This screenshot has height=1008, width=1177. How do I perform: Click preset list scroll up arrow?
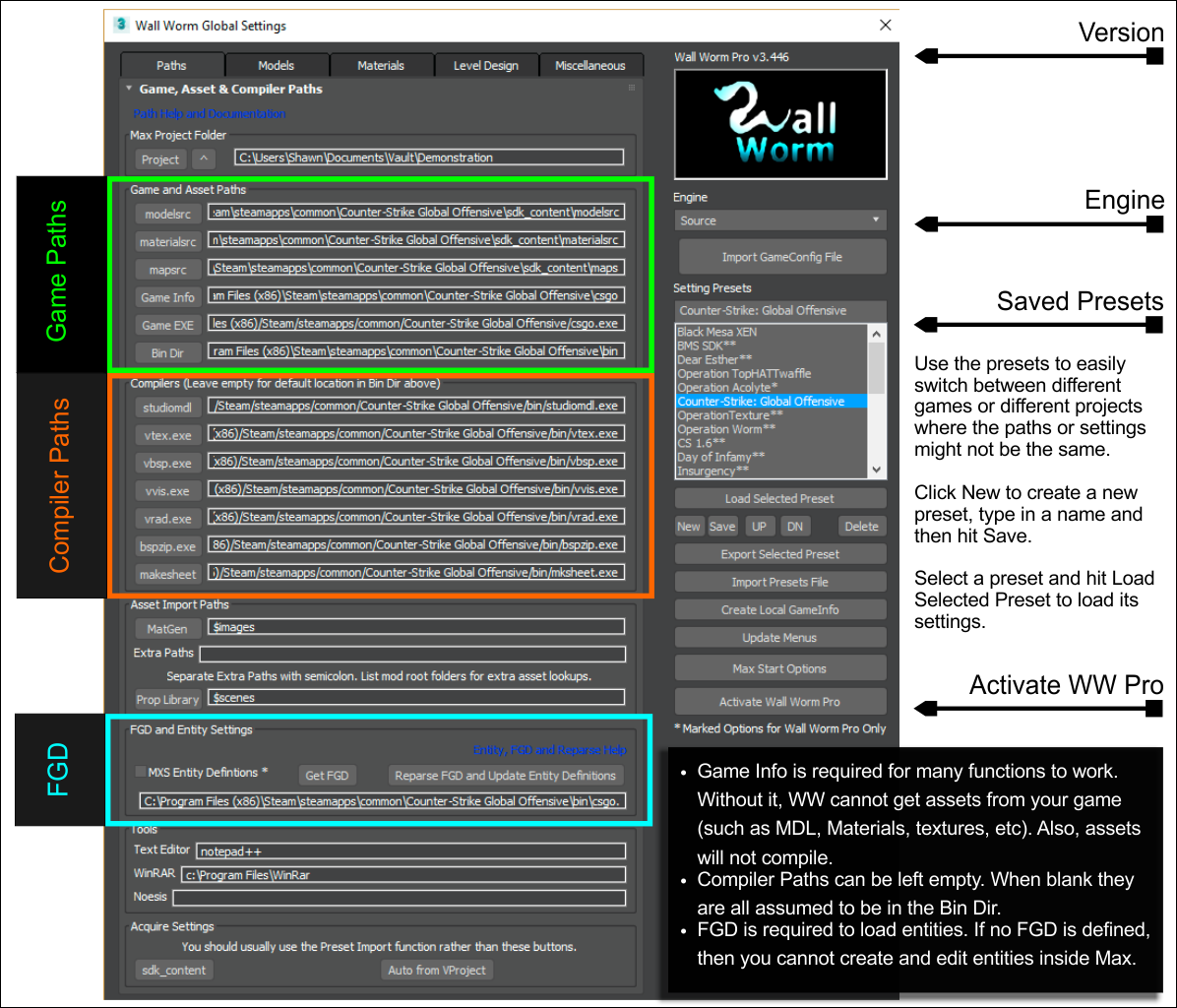tap(876, 334)
